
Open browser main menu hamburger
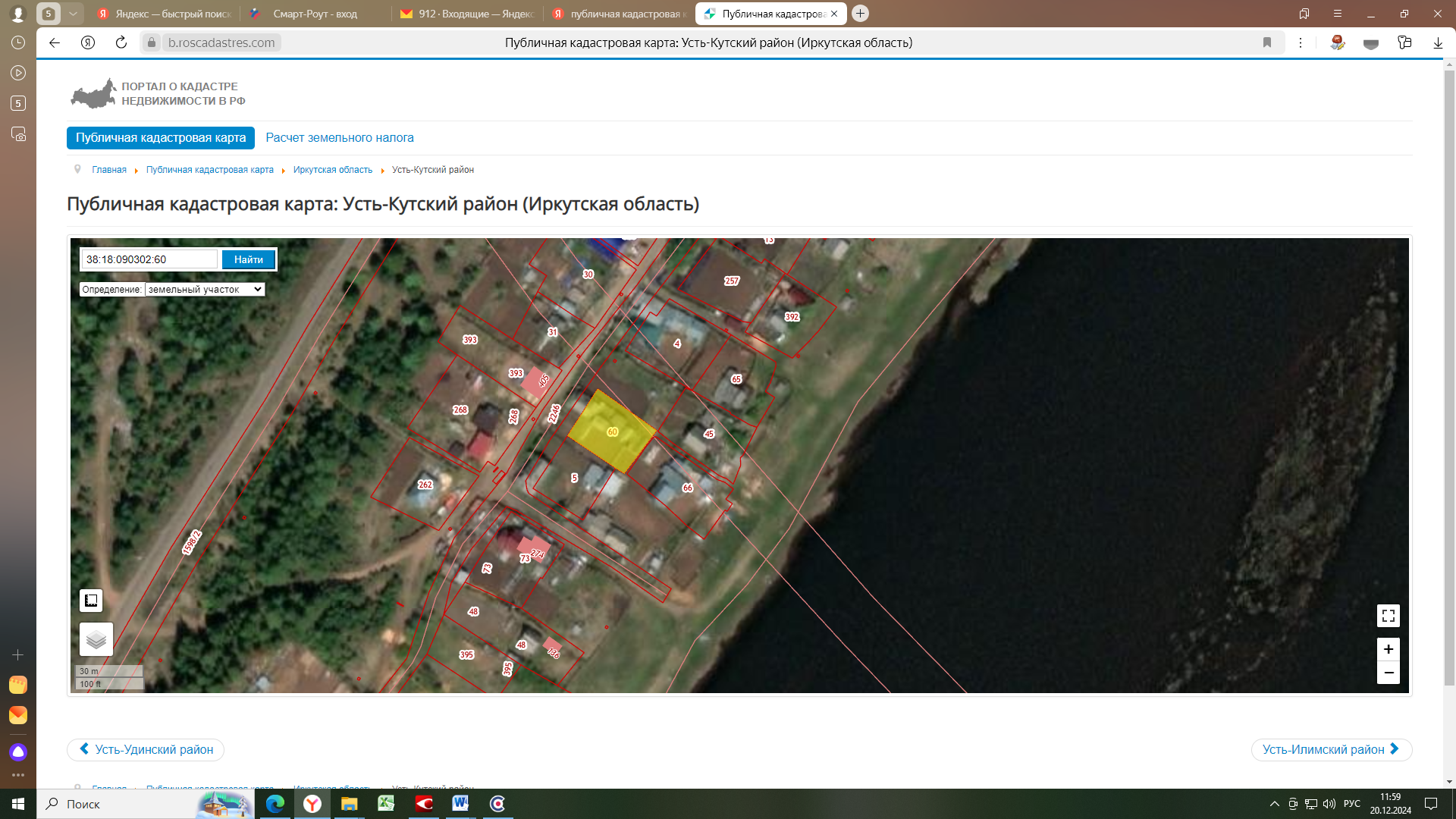point(1338,14)
